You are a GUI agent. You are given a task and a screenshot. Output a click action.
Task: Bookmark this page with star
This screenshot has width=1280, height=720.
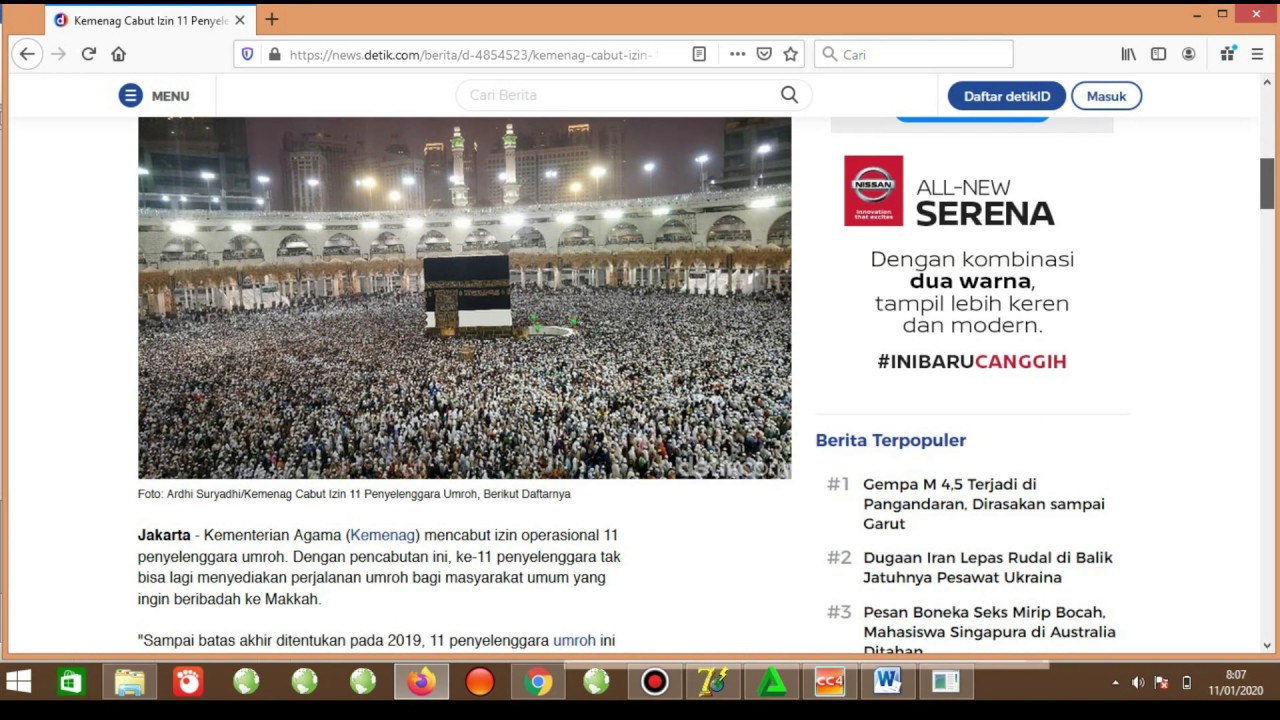point(791,54)
